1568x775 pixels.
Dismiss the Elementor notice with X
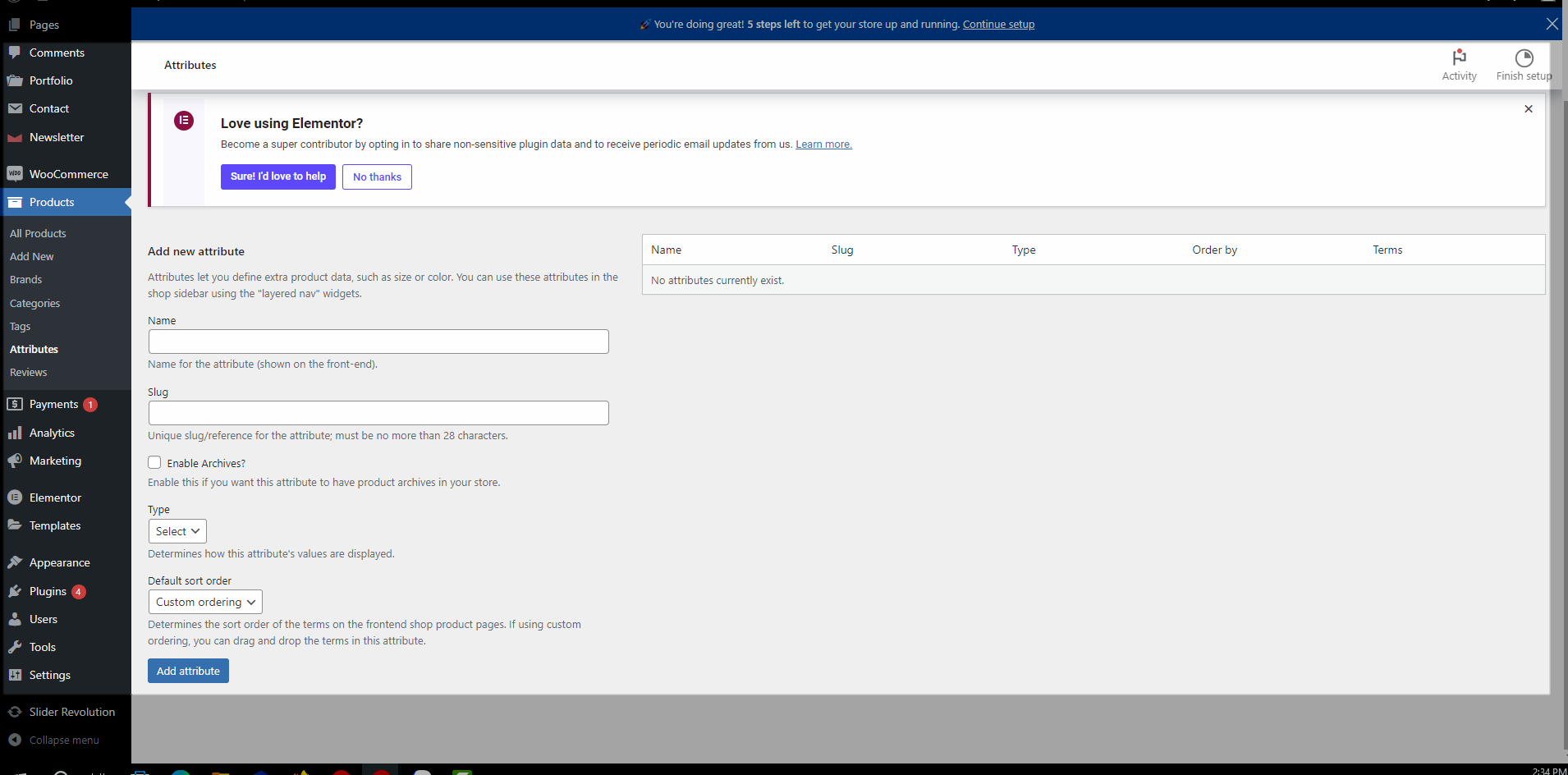(1529, 108)
